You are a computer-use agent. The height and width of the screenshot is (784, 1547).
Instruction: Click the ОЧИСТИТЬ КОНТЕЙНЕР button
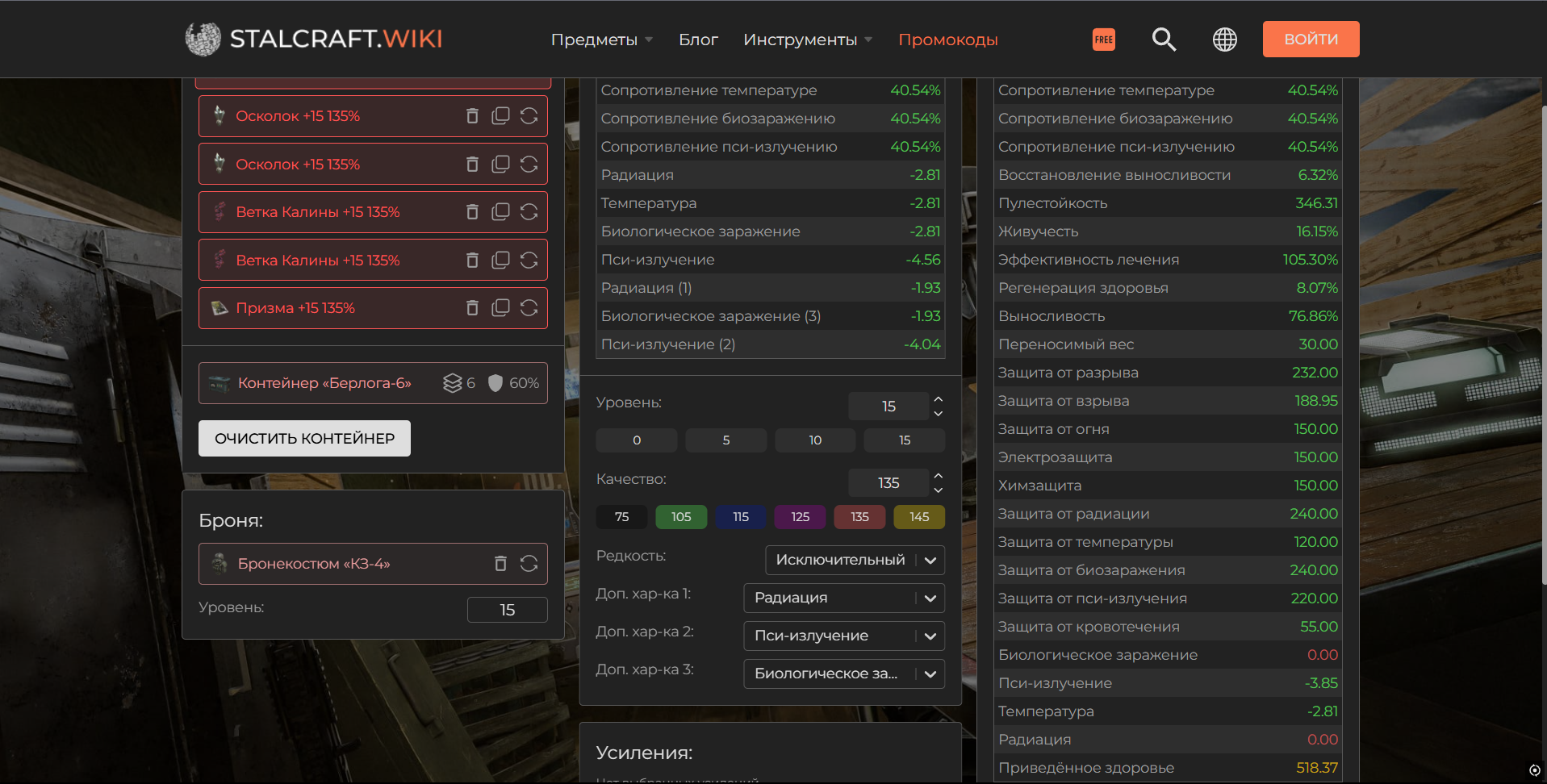304,439
